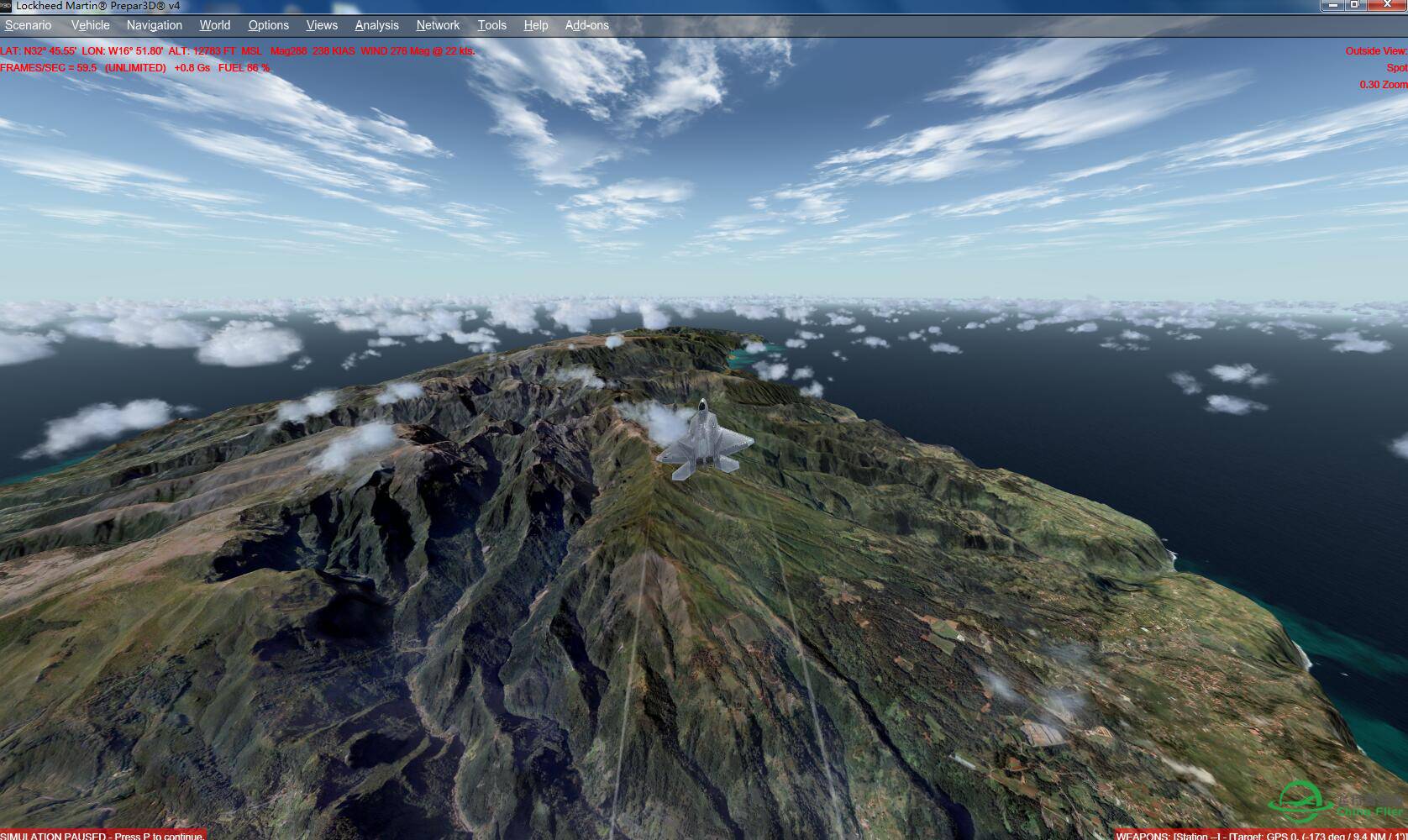Open the Network menu
This screenshot has width=1408, height=840.
pos(438,25)
